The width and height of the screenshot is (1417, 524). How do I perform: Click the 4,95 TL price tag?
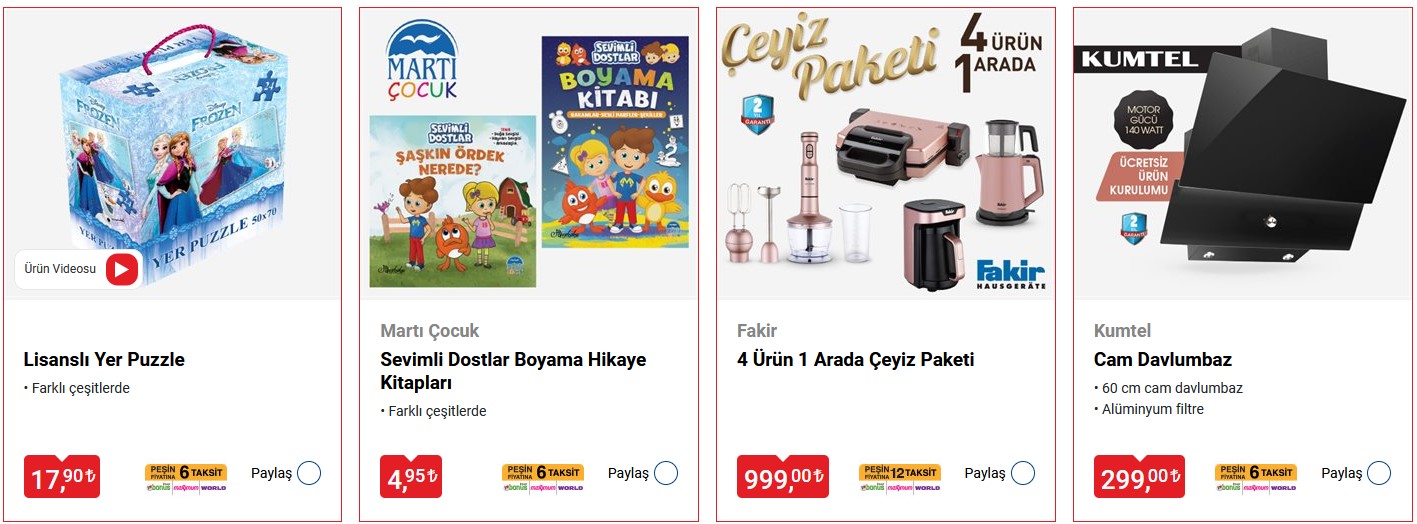412,477
